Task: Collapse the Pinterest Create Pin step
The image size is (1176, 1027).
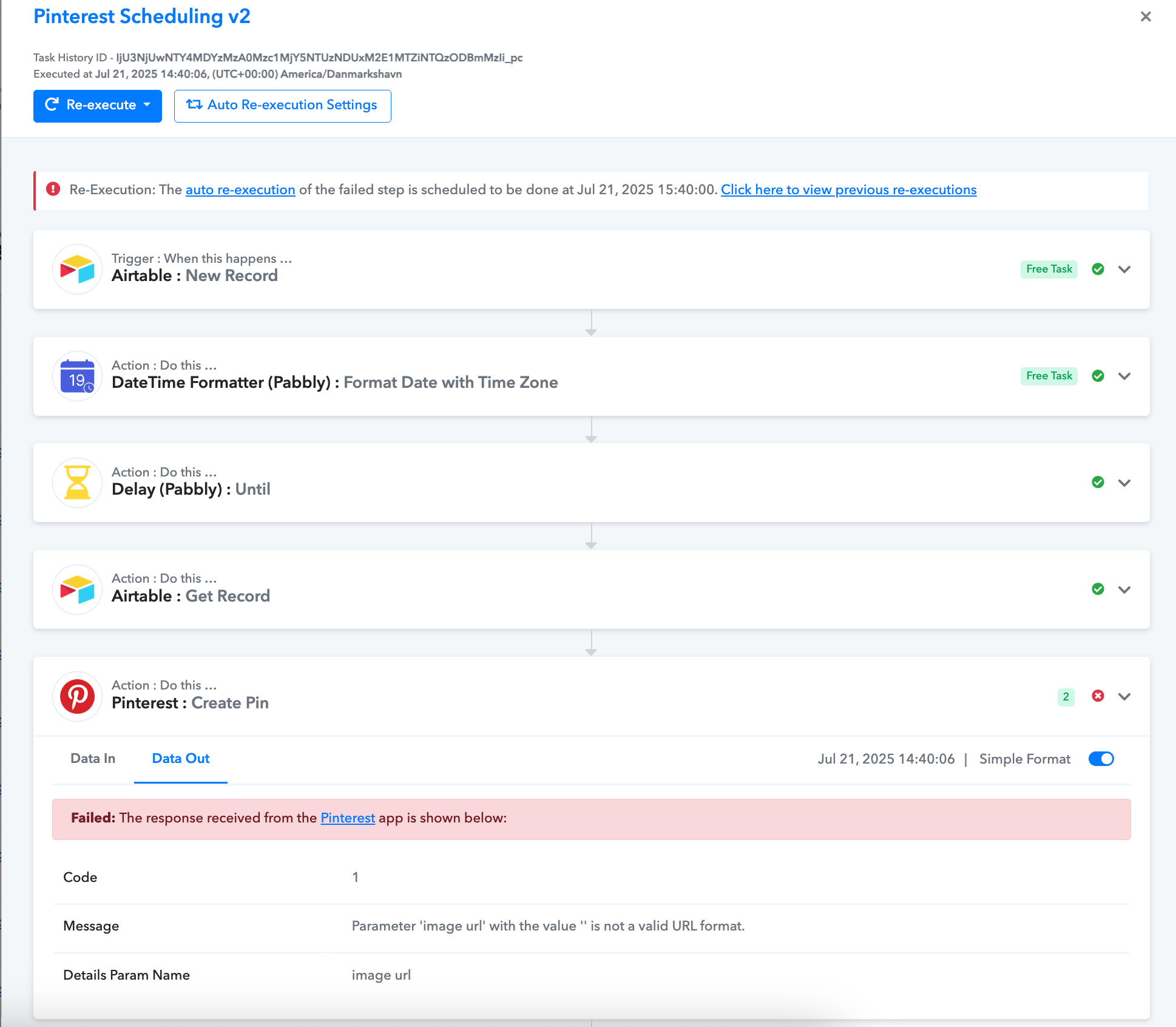Action: click(1124, 697)
